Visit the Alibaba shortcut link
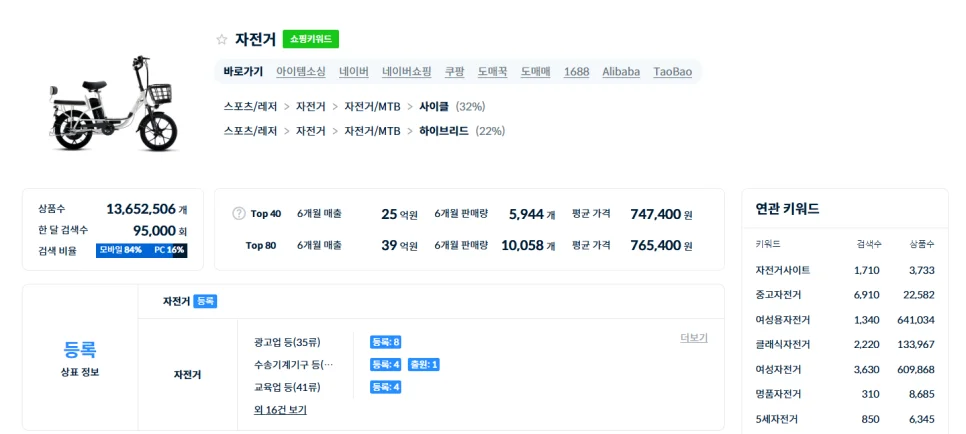Screen dimensions: 966x434 [x=621, y=72]
